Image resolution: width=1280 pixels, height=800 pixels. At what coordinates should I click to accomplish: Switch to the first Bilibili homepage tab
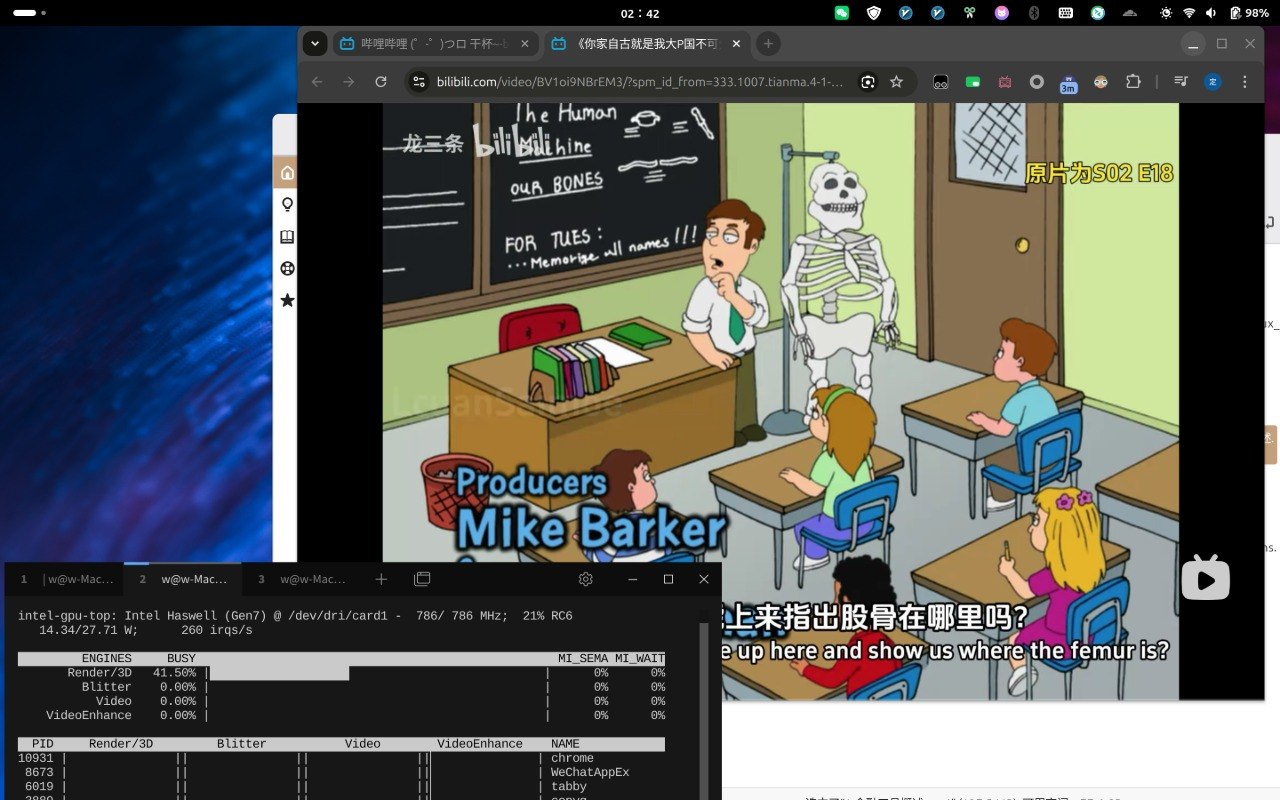coord(430,44)
